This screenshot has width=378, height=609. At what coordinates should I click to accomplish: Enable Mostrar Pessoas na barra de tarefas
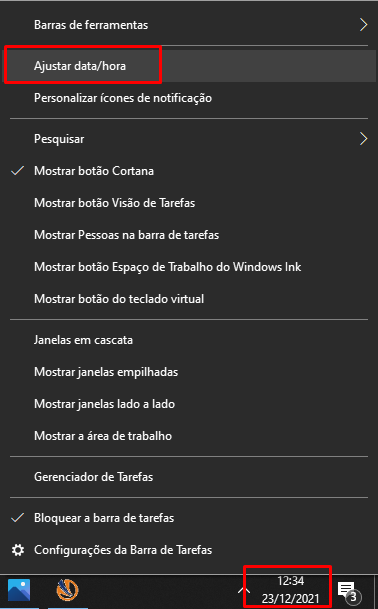pyautogui.click(x=189, y=235)
